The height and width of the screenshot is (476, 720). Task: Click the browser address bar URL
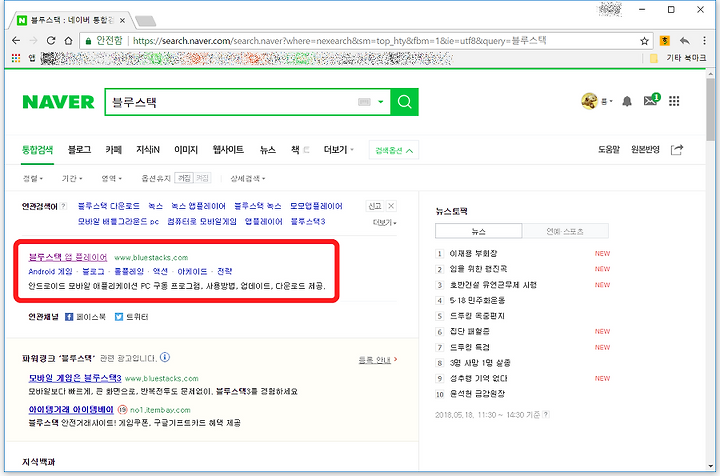click(340, 41)
